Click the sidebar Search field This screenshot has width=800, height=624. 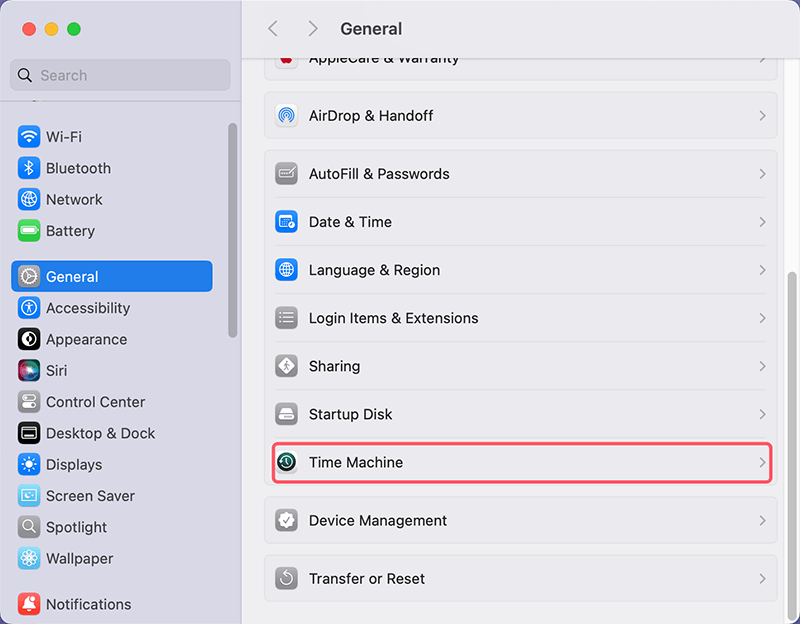coord(120,75)
